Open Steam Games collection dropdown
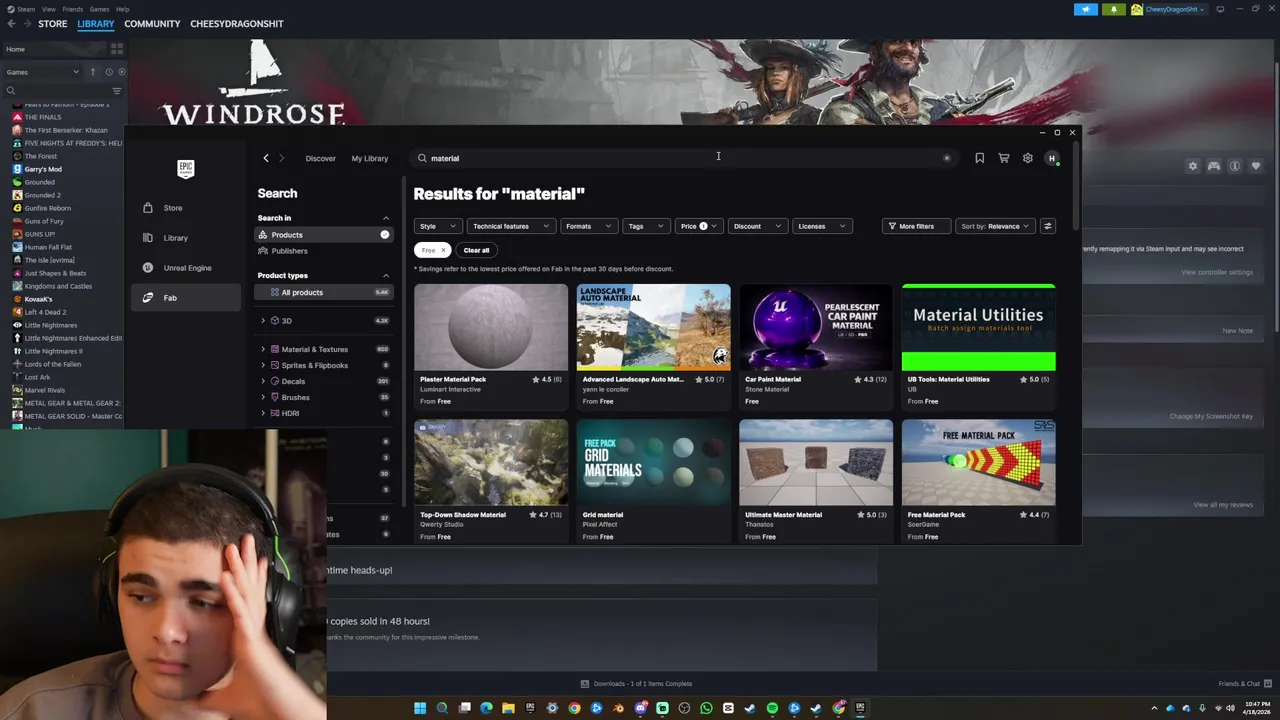Image resolution: width=1280 pixels, height=720 pixels. coord(42,72)
